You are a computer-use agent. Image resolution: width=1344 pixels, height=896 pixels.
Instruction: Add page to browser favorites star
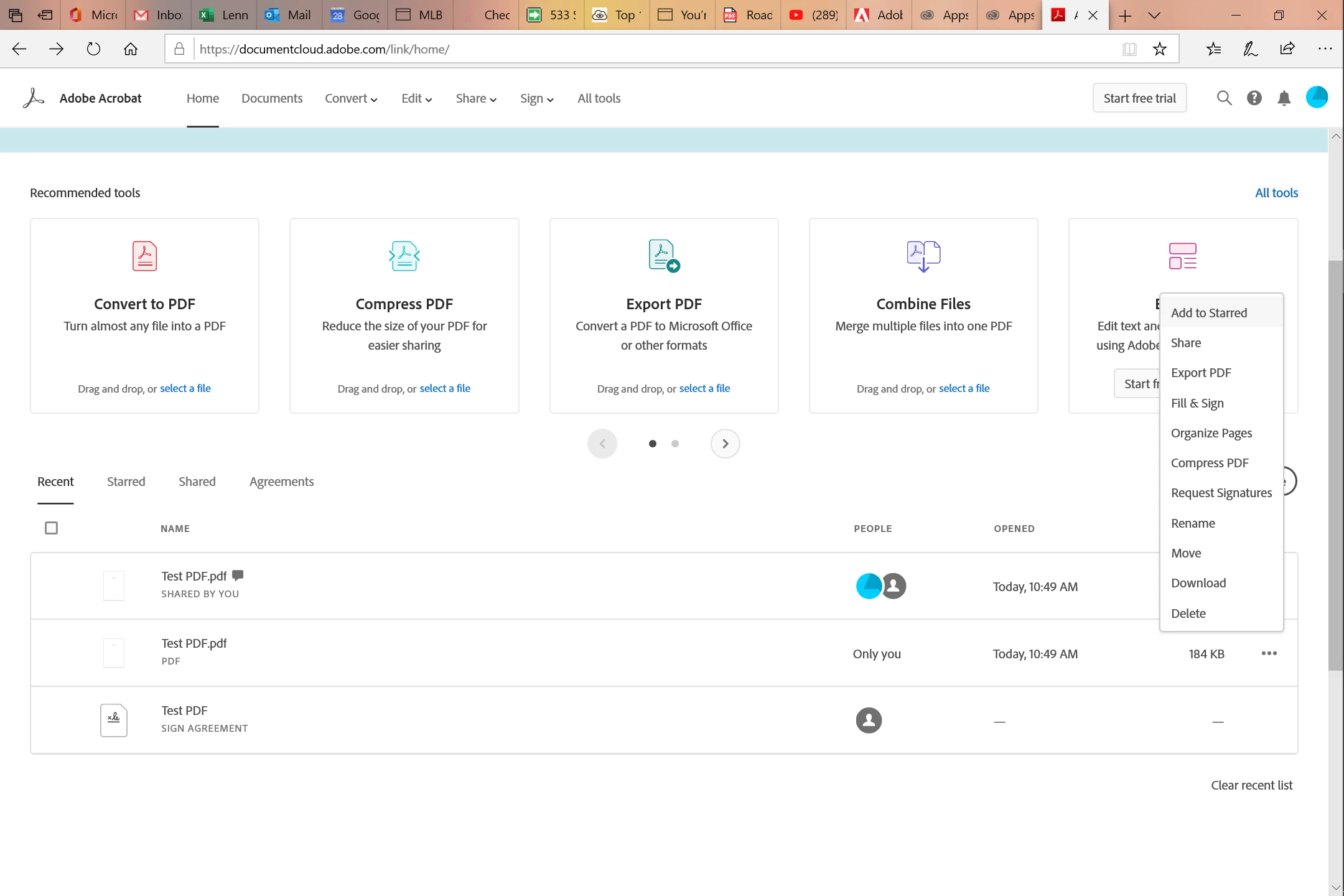(x=1159, y=49)
